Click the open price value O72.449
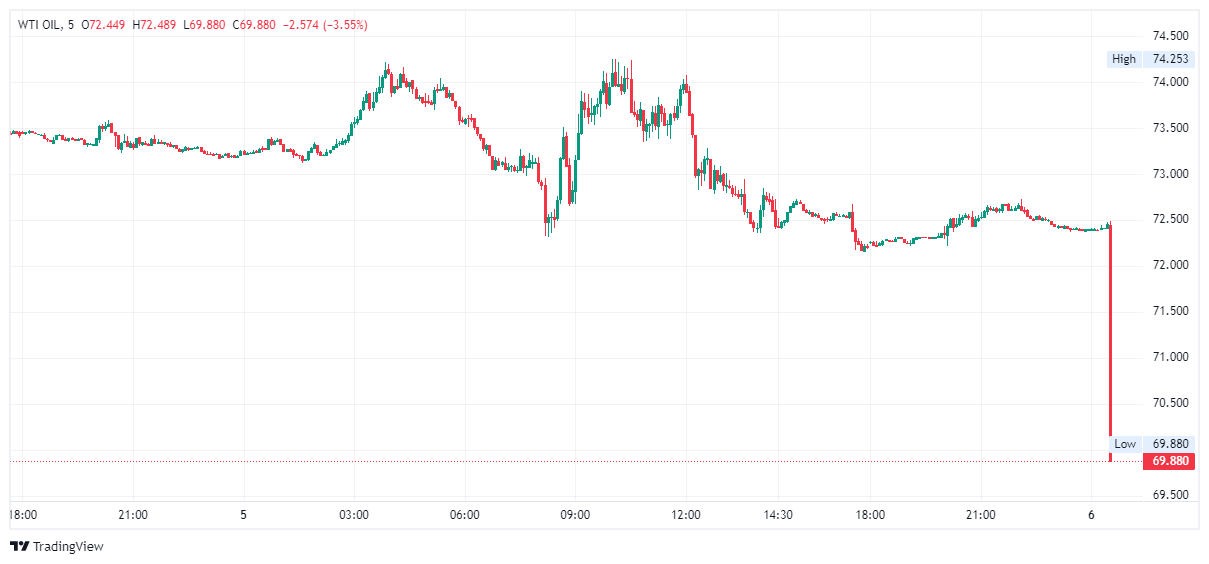Viewport: 1209px width, 564px height. tap(103, 24)
